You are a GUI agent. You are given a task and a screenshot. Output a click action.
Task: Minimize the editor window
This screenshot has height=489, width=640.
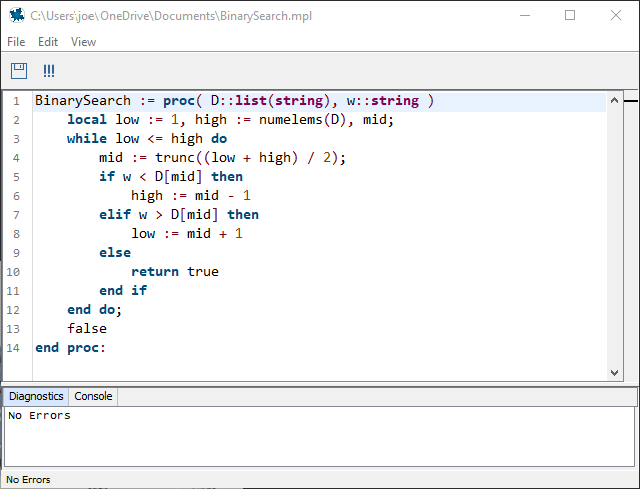click(523, 15)
